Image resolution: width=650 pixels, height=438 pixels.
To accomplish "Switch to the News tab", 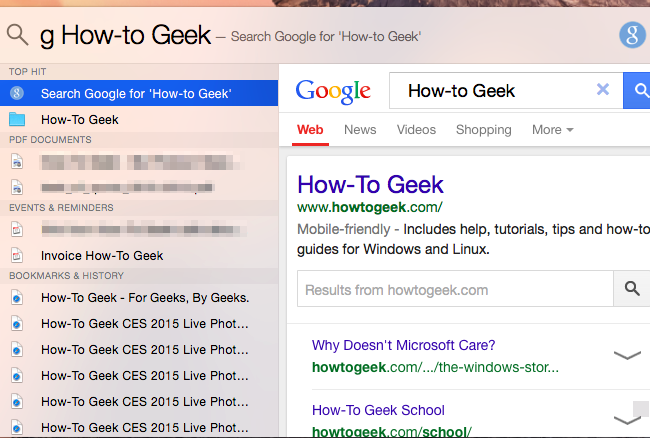I will [x=360, y=130].
